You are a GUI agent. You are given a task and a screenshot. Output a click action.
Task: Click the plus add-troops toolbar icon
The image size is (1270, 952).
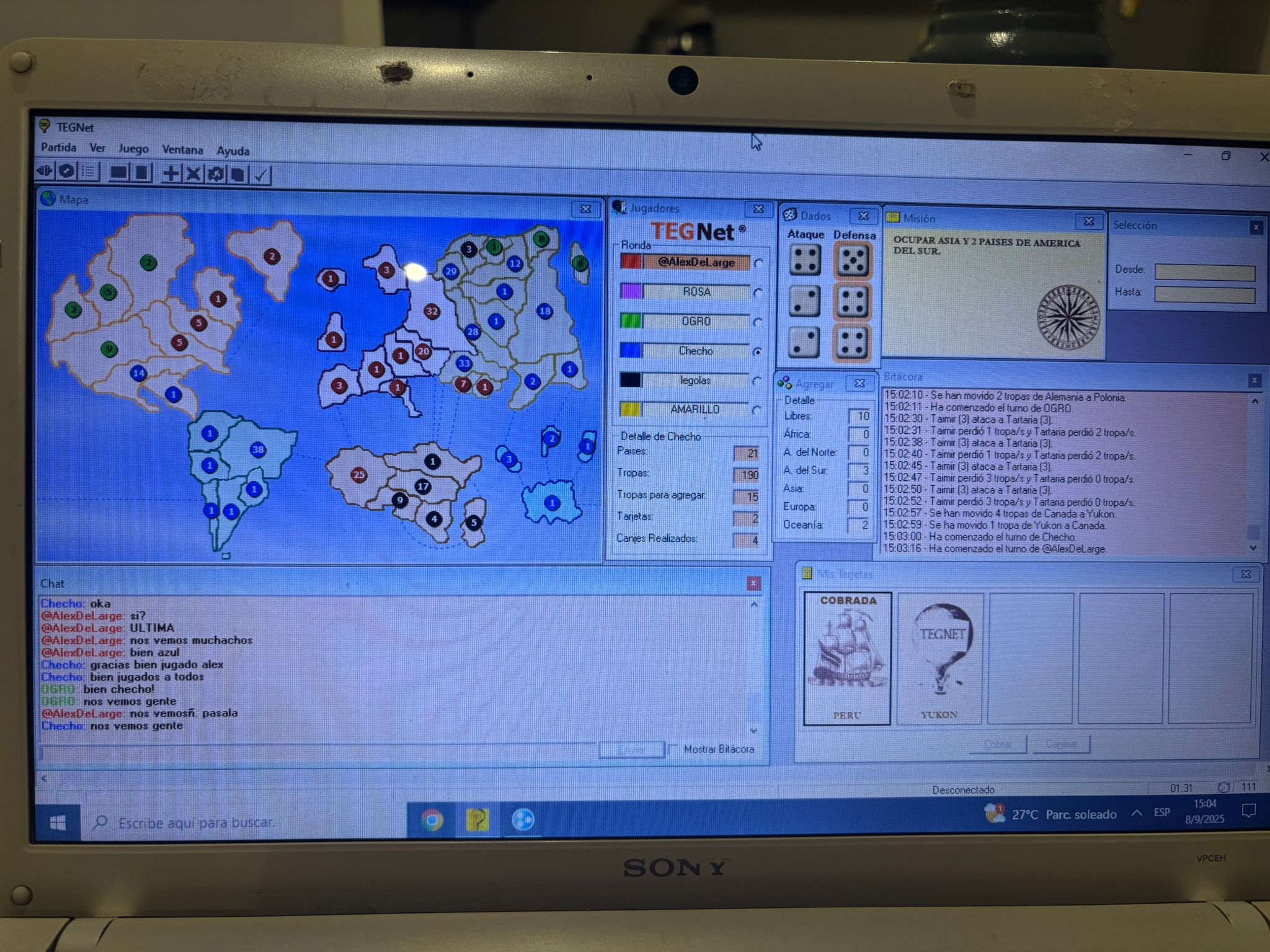[171, 174]
